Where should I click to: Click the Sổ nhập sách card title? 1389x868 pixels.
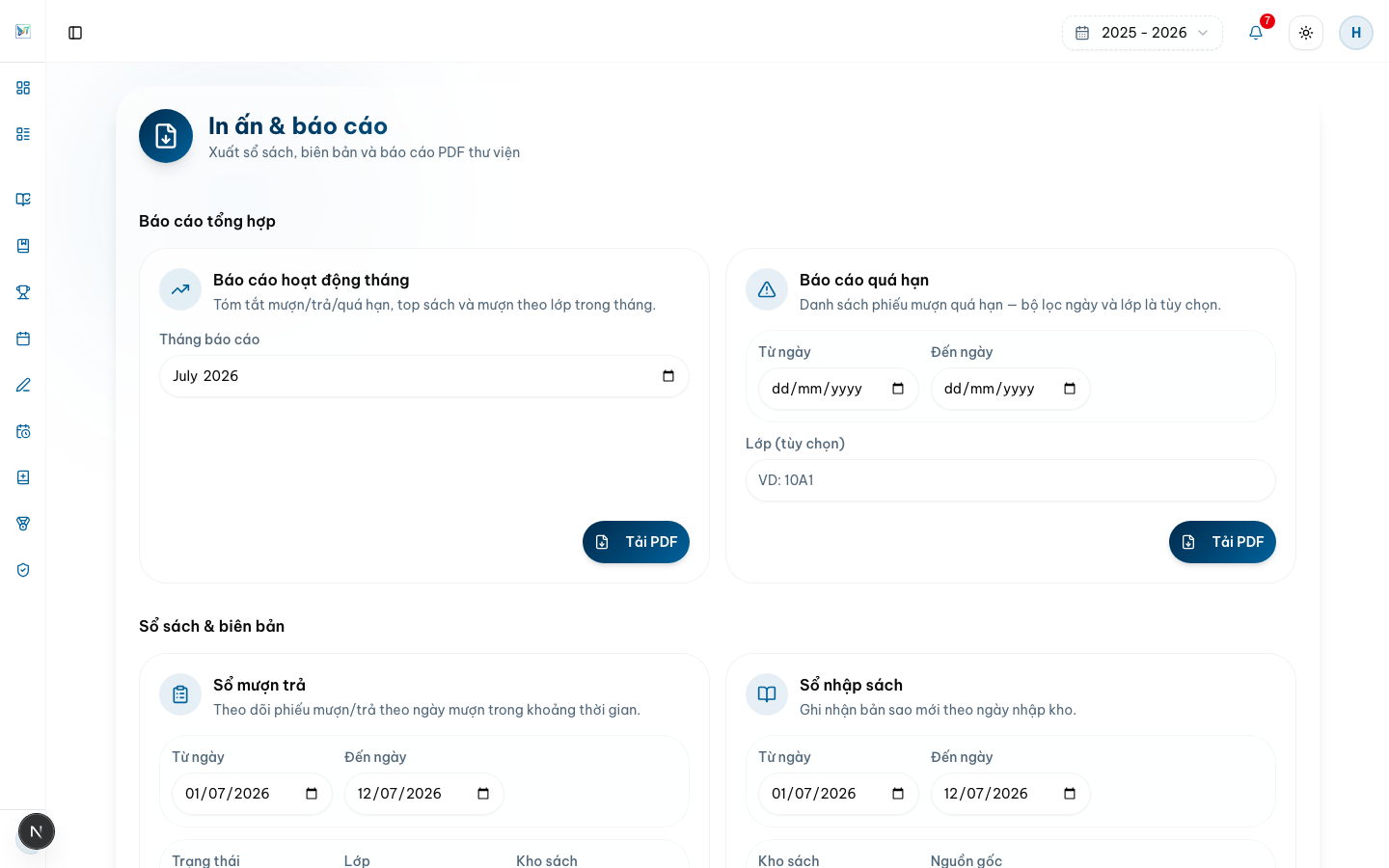click(851, 685)
